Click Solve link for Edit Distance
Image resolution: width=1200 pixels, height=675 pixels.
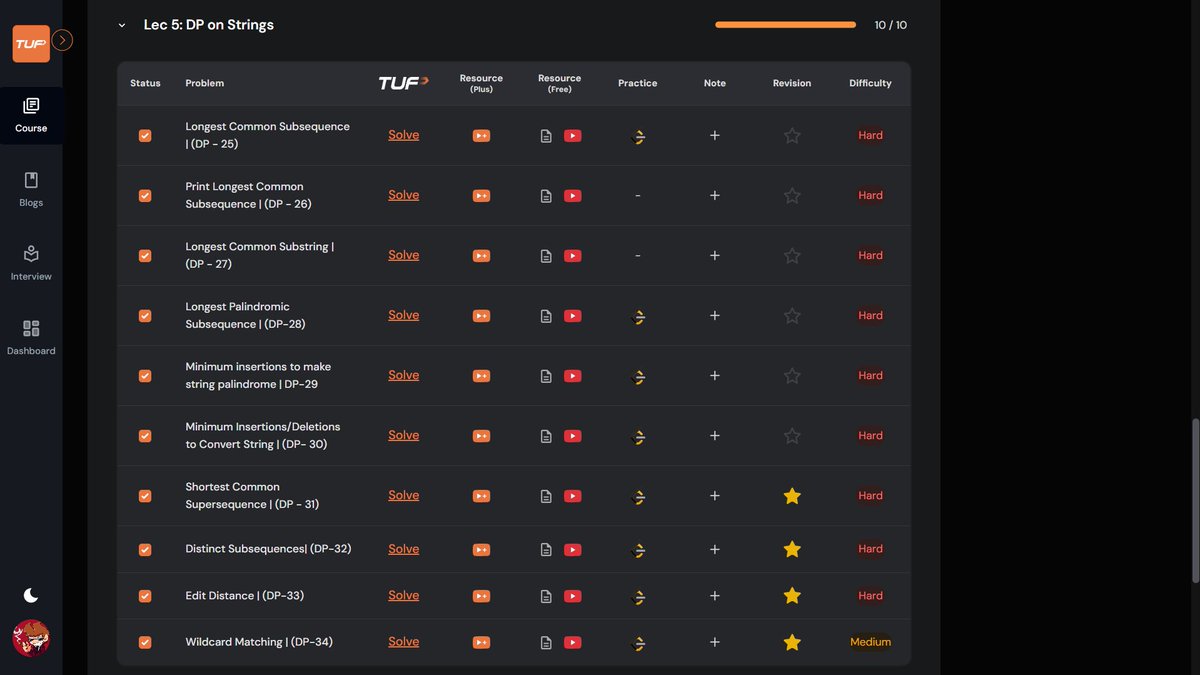404,595
